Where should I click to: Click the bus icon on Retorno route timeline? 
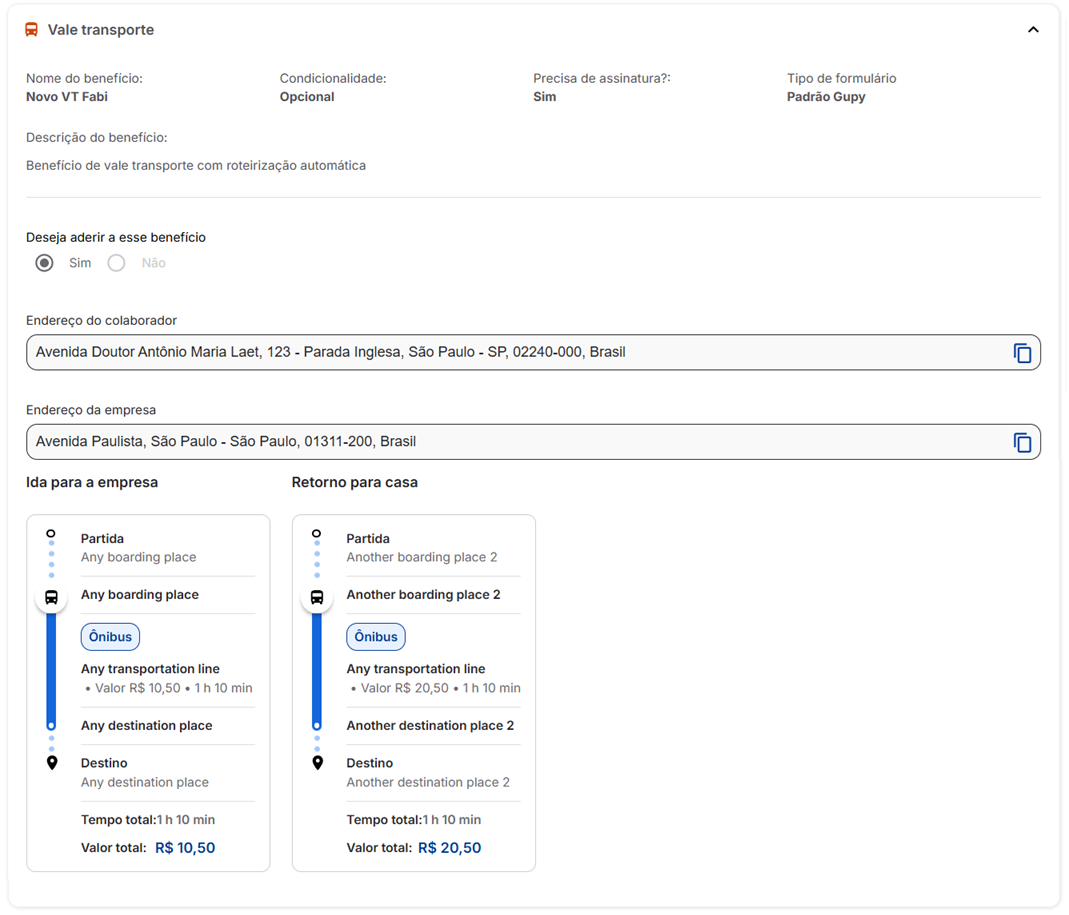[x=317, y=597]
